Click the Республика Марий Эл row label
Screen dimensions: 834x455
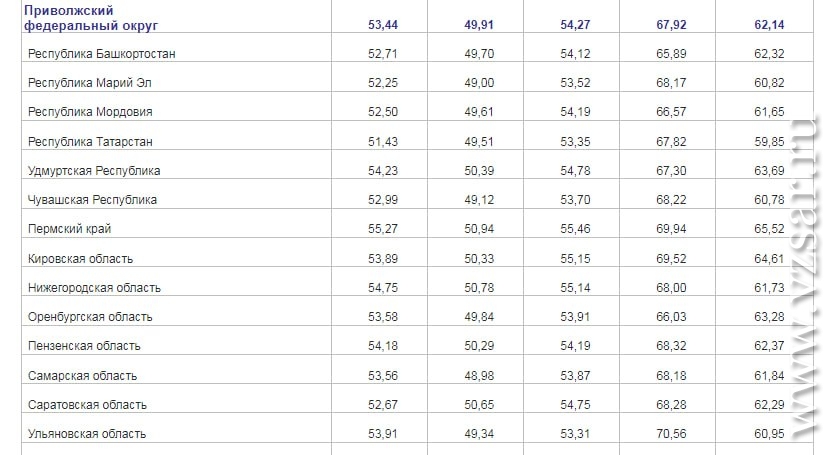coord(89,83)
